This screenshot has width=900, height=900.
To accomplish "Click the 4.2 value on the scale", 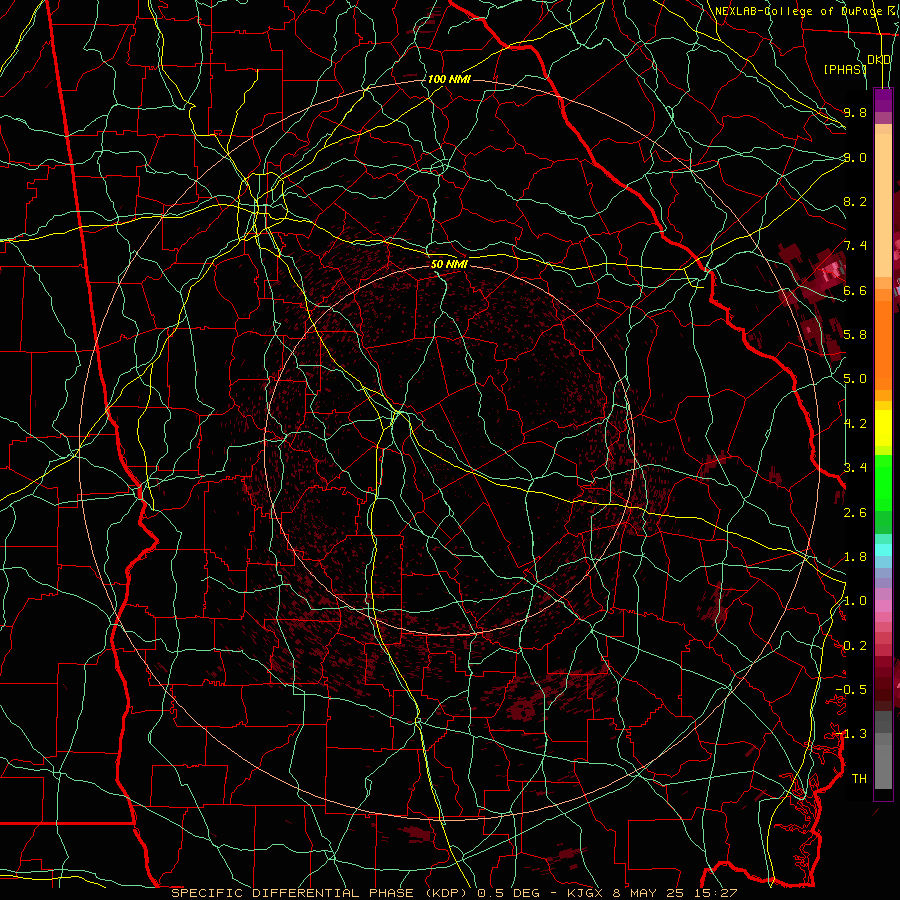I will [x=855, y=424].
